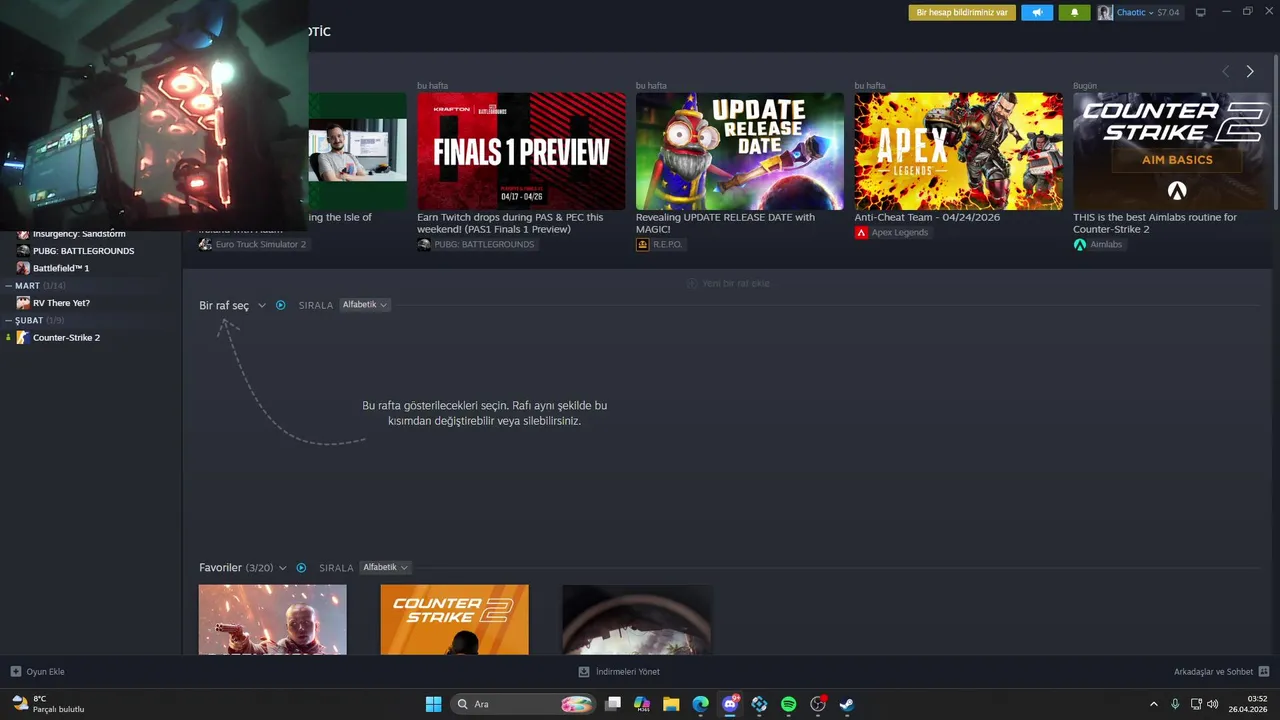
Task: Open the blue megaphone announcements button
Action: tap(1037, 13)
